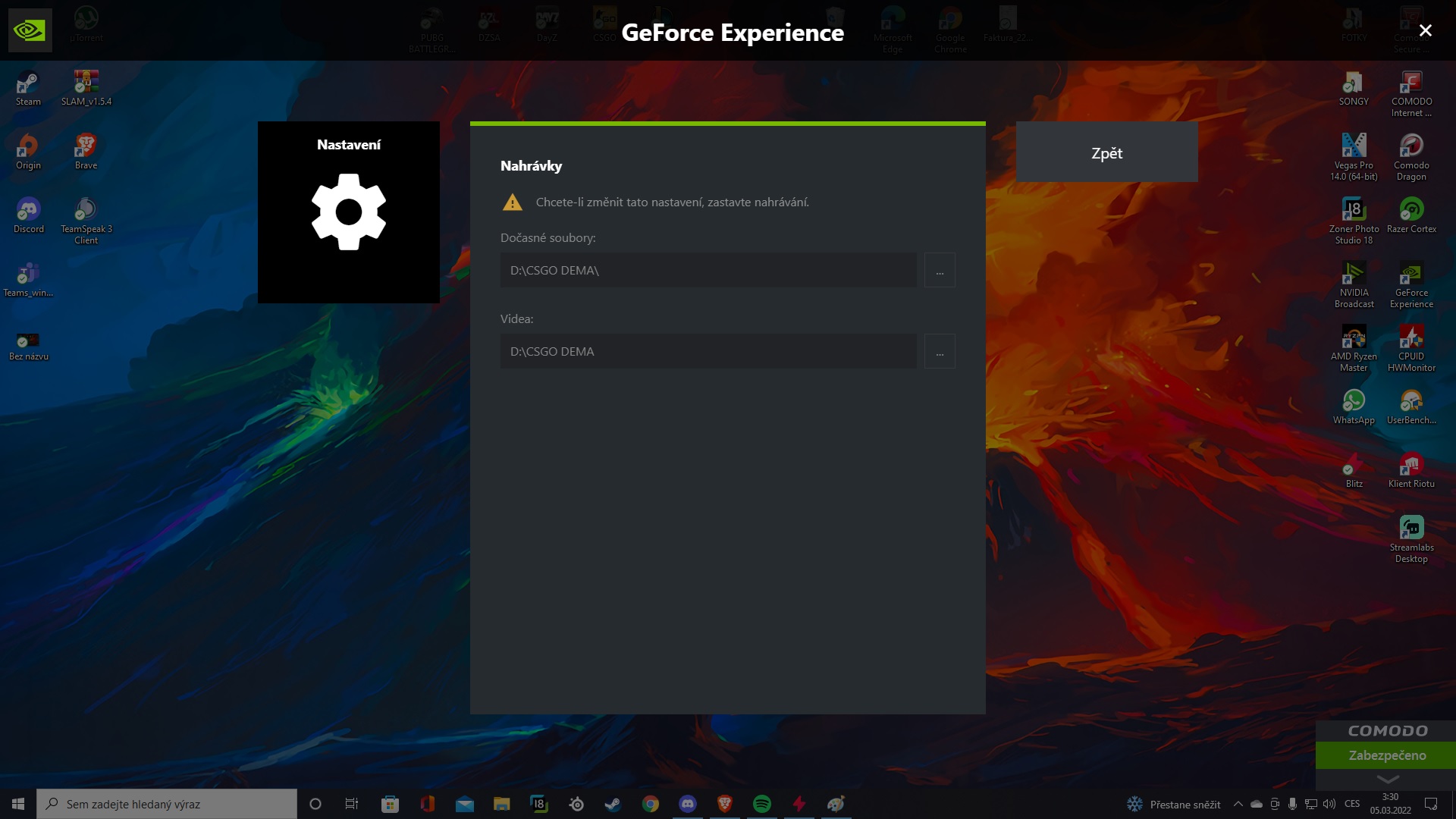Click COMODO Zabezpečeno status bar
1456x819 pixels.
coord(1386,755)
